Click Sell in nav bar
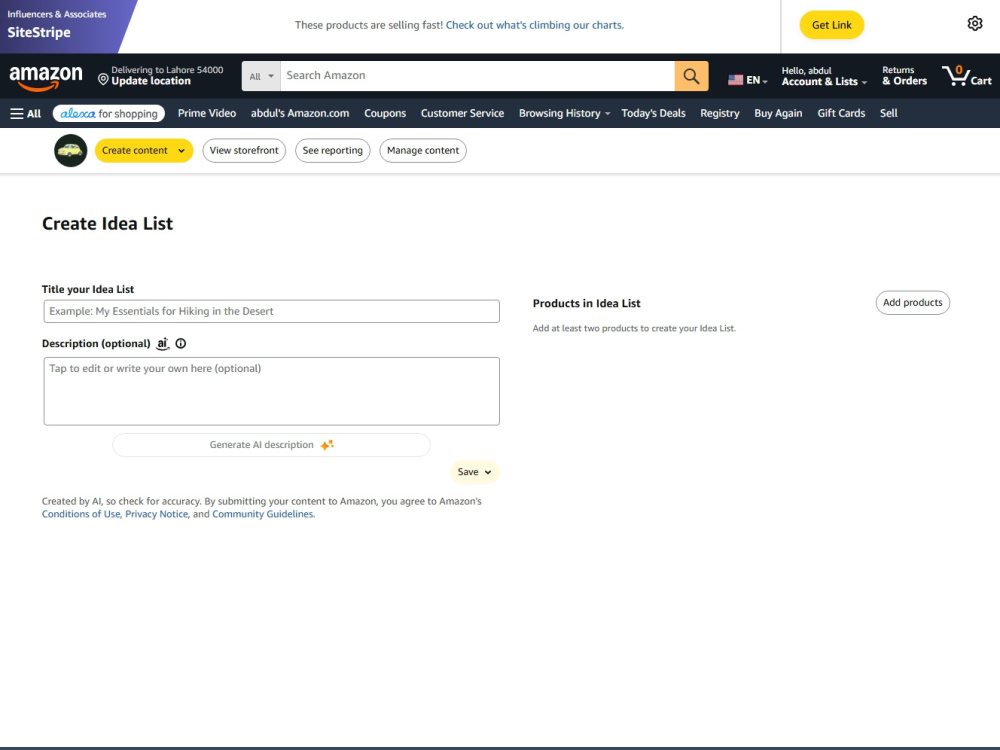This screenshot has width=1000, height=750. click(888, 114)
